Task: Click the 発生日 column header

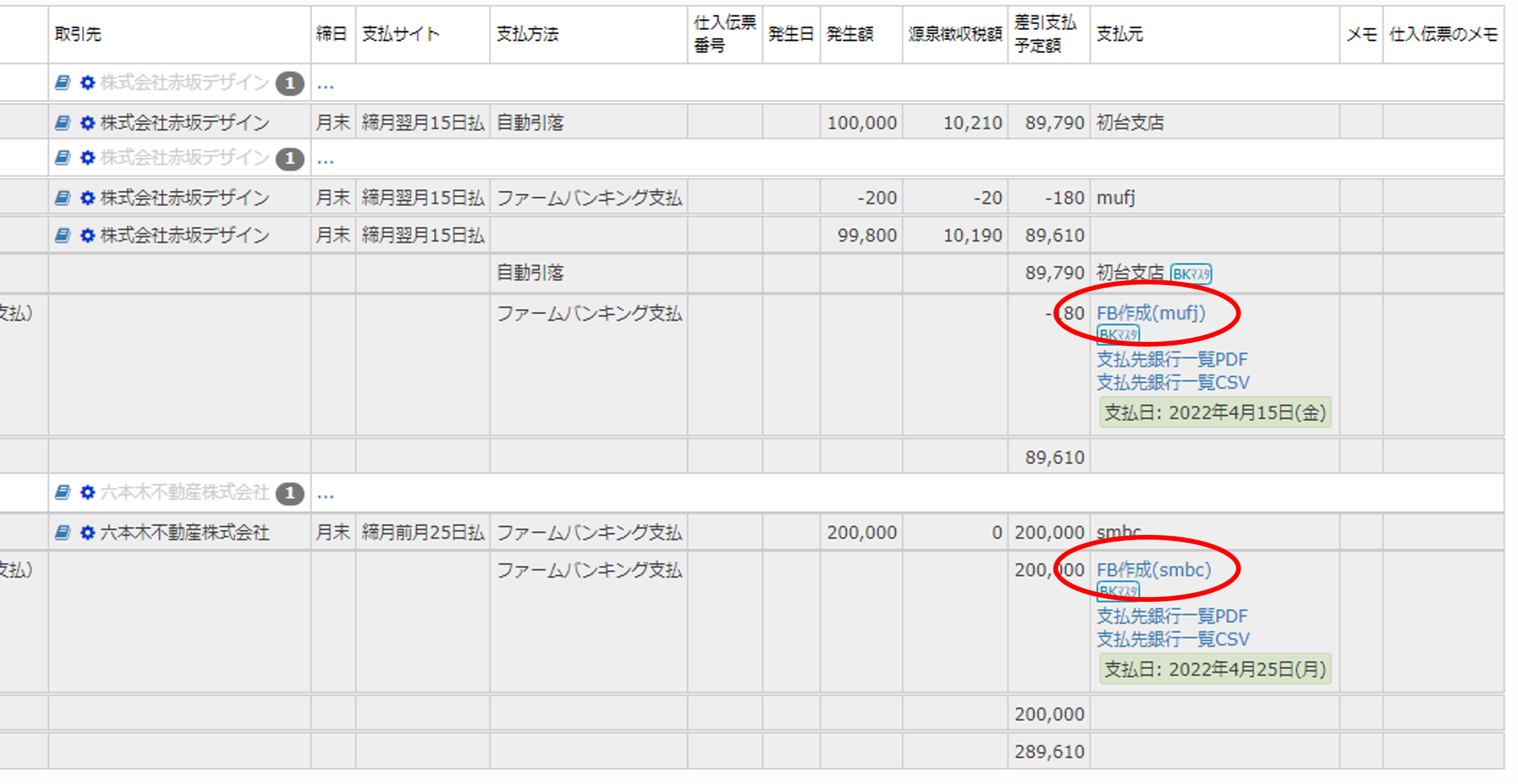Action: pos(791,35)
